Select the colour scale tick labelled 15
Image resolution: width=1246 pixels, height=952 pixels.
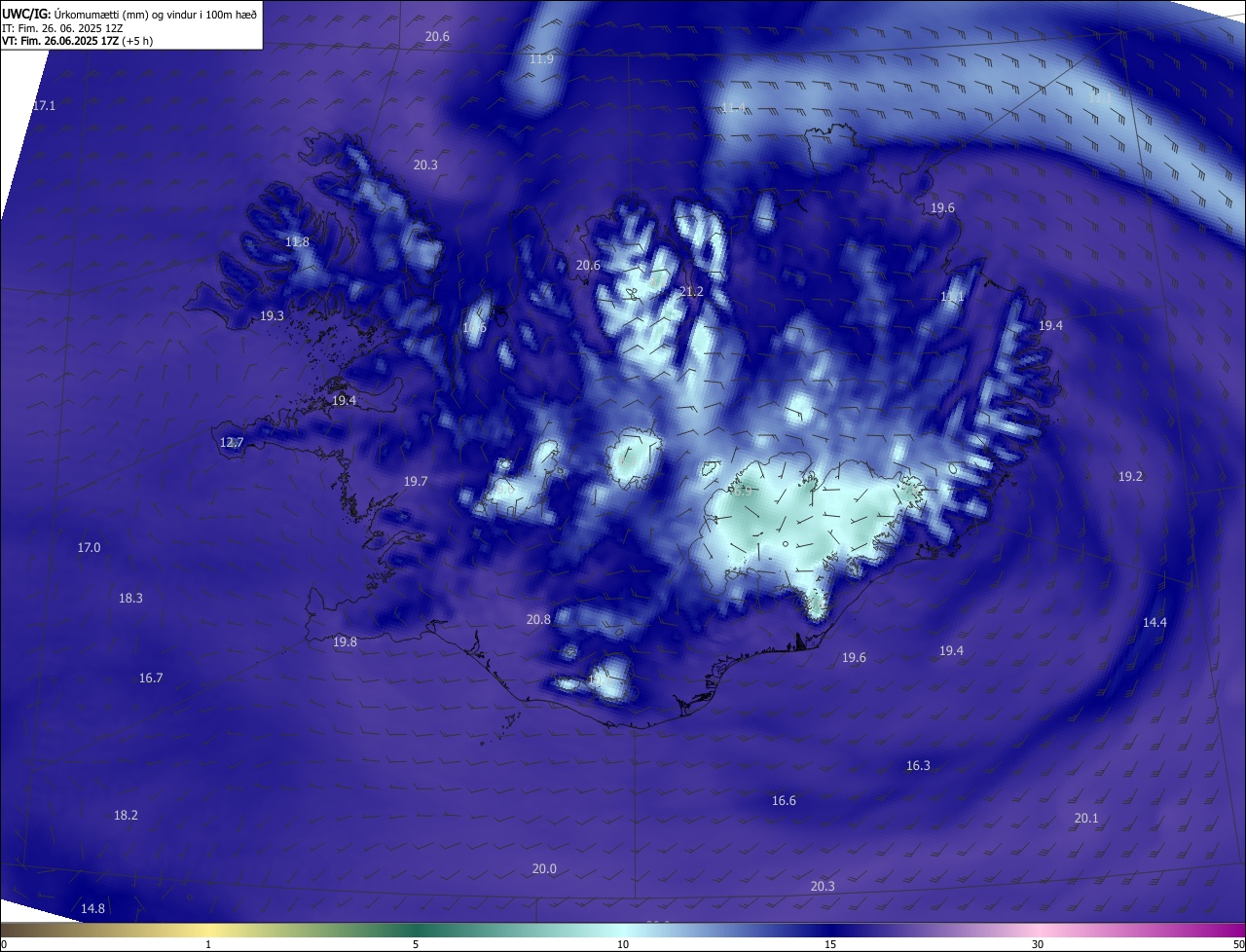[x=830, y=944]
